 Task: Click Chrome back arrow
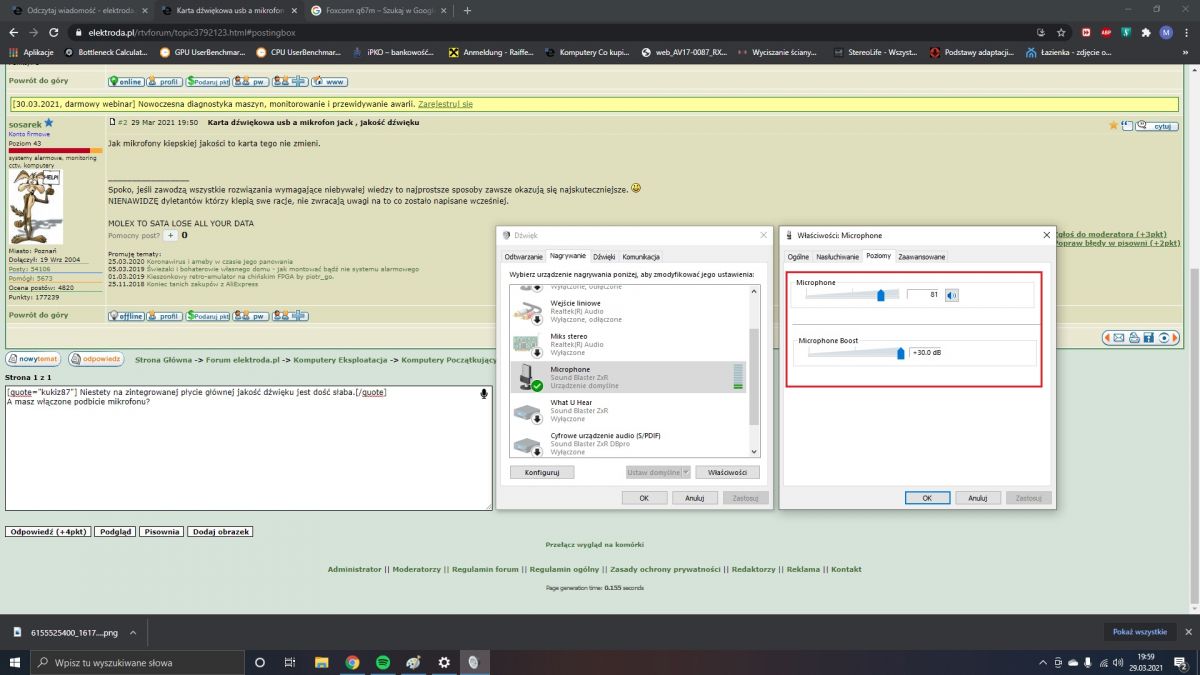pos(14,32)
